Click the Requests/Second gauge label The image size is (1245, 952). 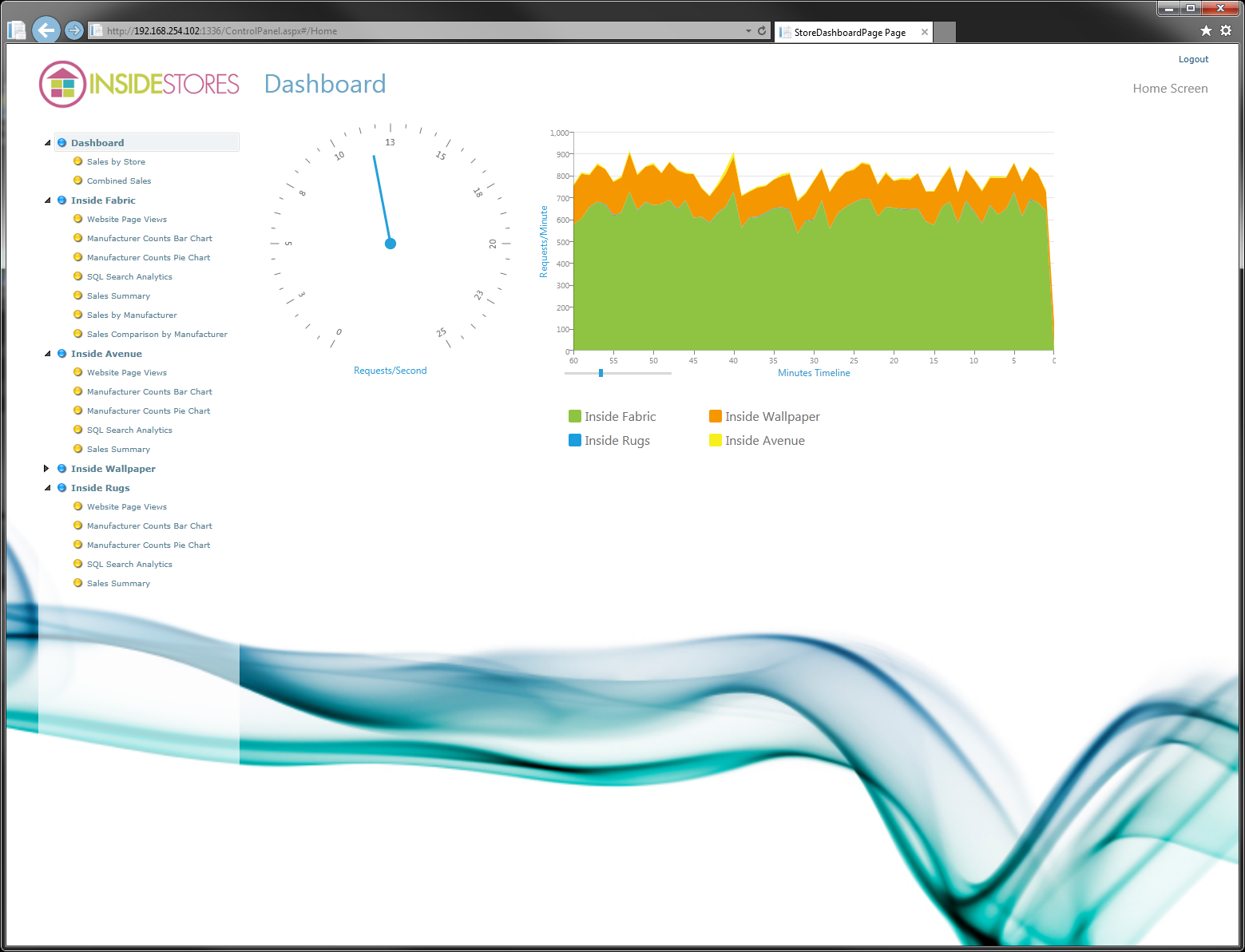pos(391,371)
